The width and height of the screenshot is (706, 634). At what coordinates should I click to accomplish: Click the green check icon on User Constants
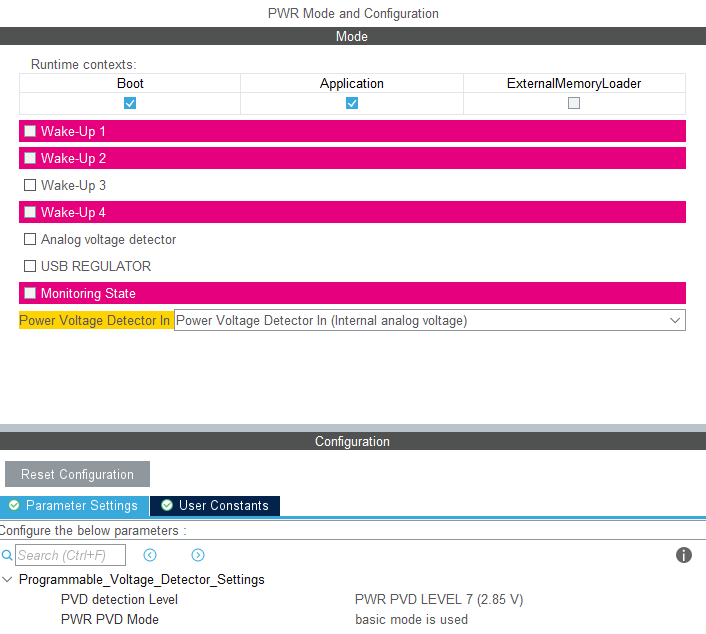click(x=167, y=505)
